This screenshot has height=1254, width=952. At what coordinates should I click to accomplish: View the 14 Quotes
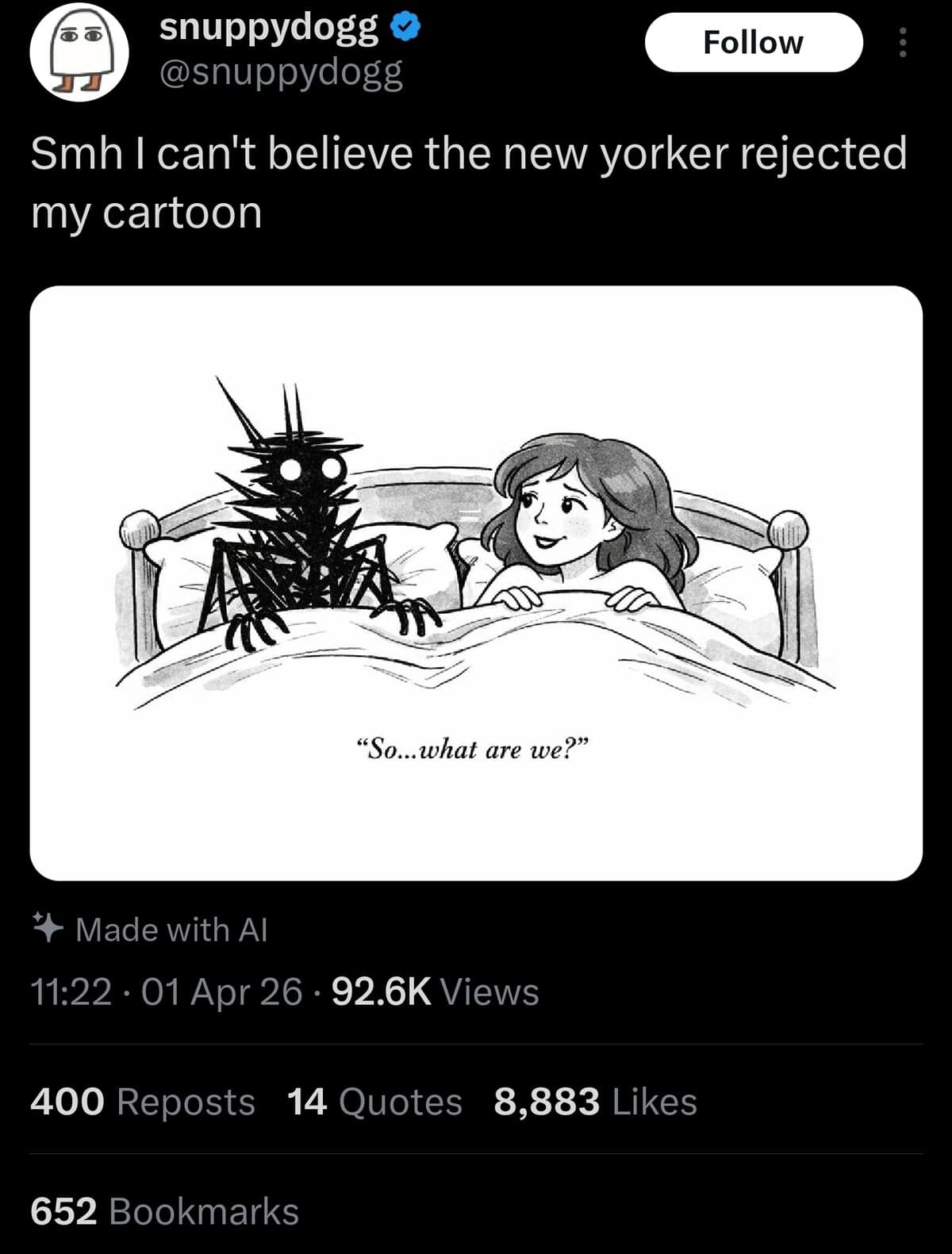coord(373,1101)
